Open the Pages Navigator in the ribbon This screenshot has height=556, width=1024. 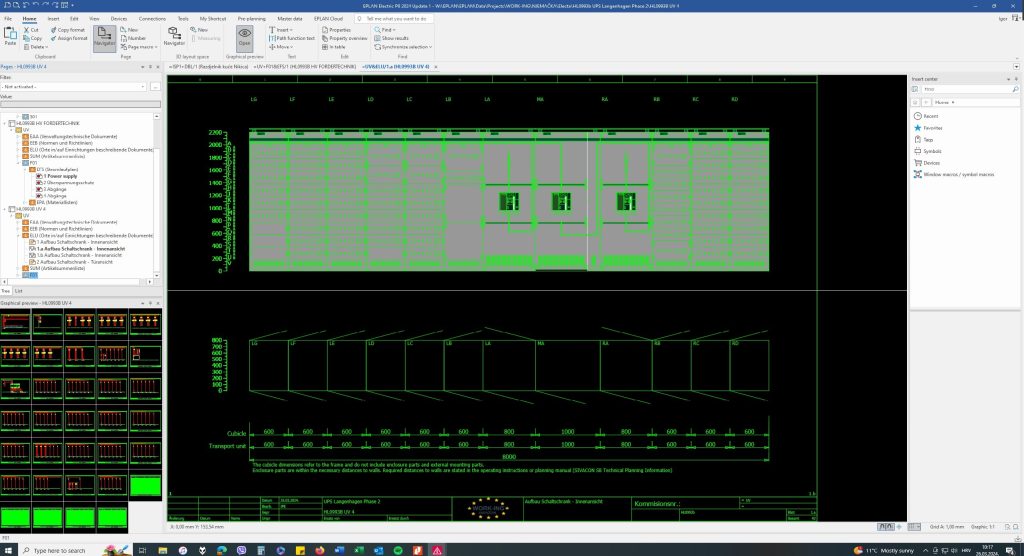[104, 38]
